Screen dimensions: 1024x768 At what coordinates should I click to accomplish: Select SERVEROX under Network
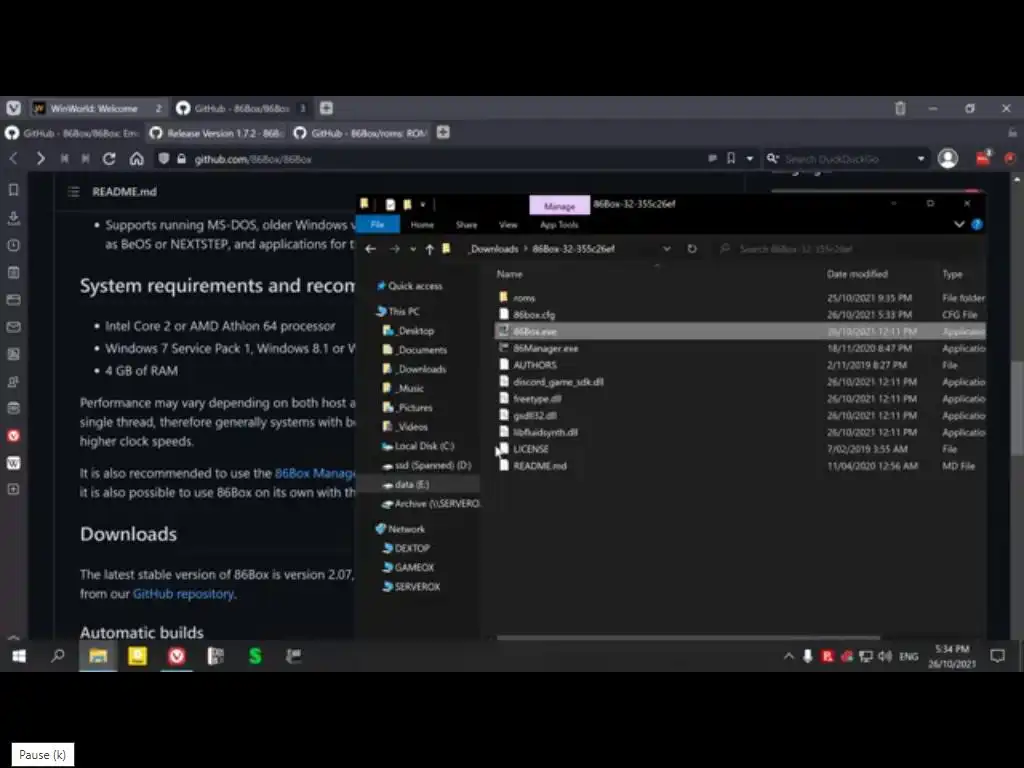point(417,586)
